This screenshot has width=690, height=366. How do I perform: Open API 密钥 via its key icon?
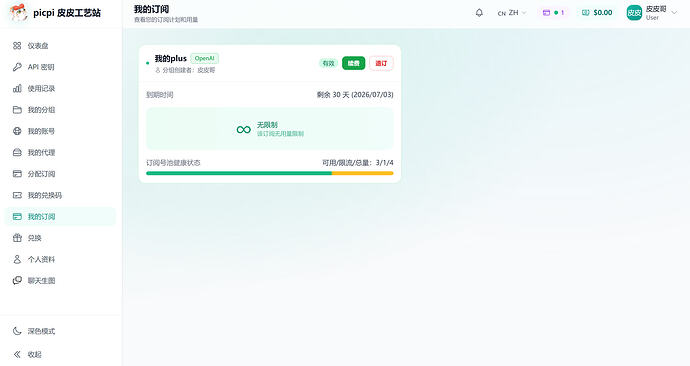17,67
